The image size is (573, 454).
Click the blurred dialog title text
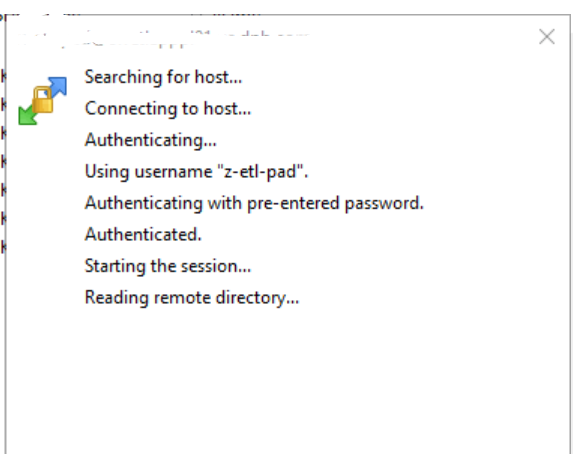164,39
